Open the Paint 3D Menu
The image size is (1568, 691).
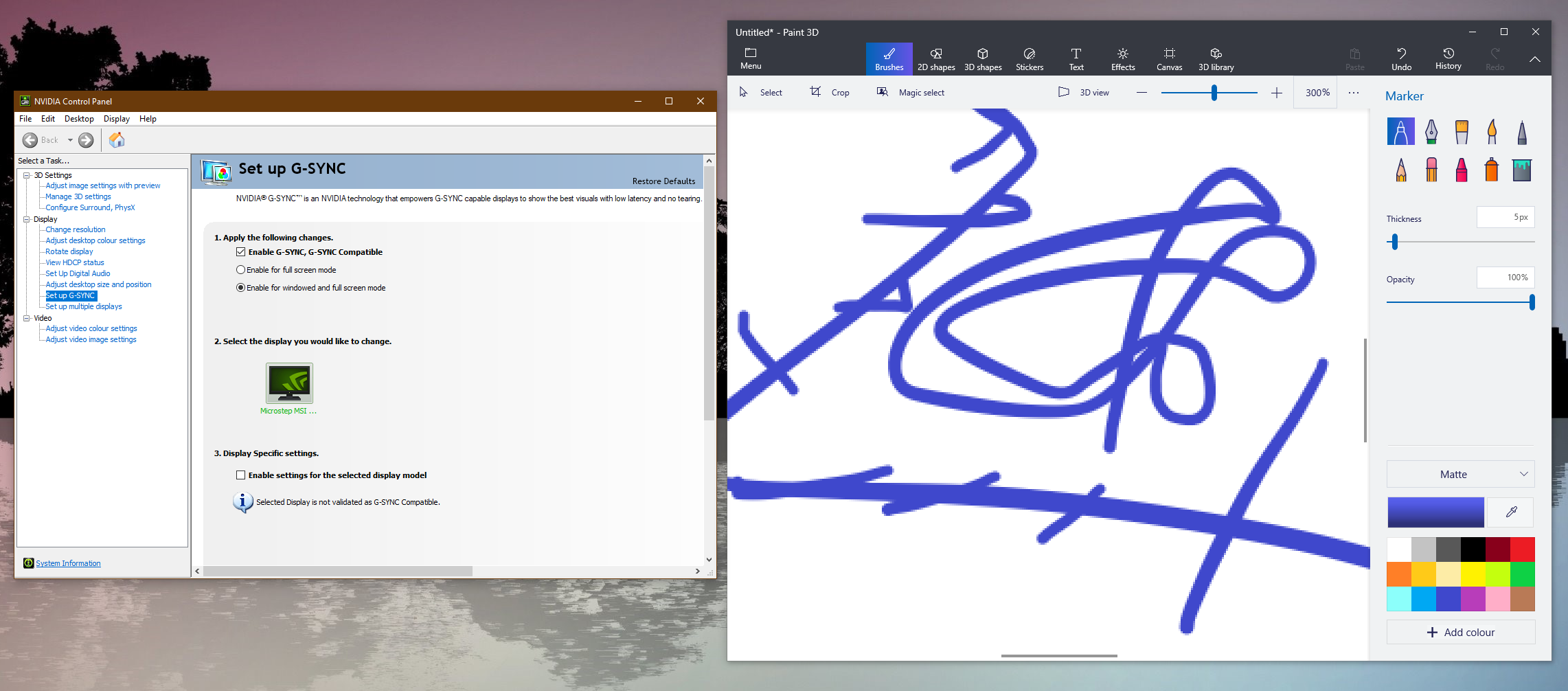coord(751,58)
